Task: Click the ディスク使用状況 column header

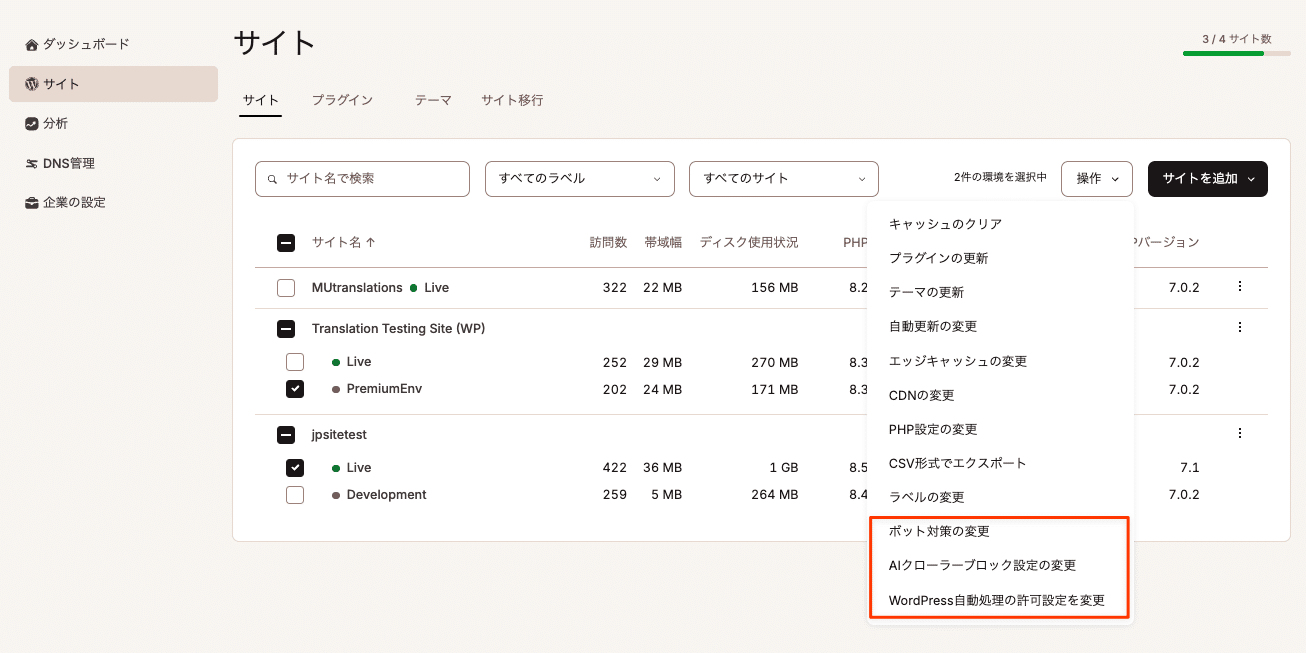Action: [749, 242]
